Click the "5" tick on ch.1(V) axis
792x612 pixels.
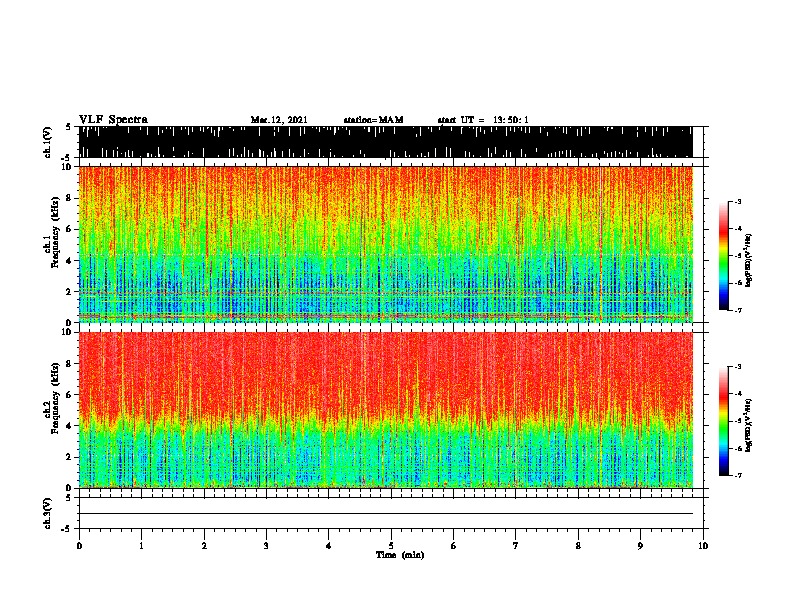pos(69,127)
